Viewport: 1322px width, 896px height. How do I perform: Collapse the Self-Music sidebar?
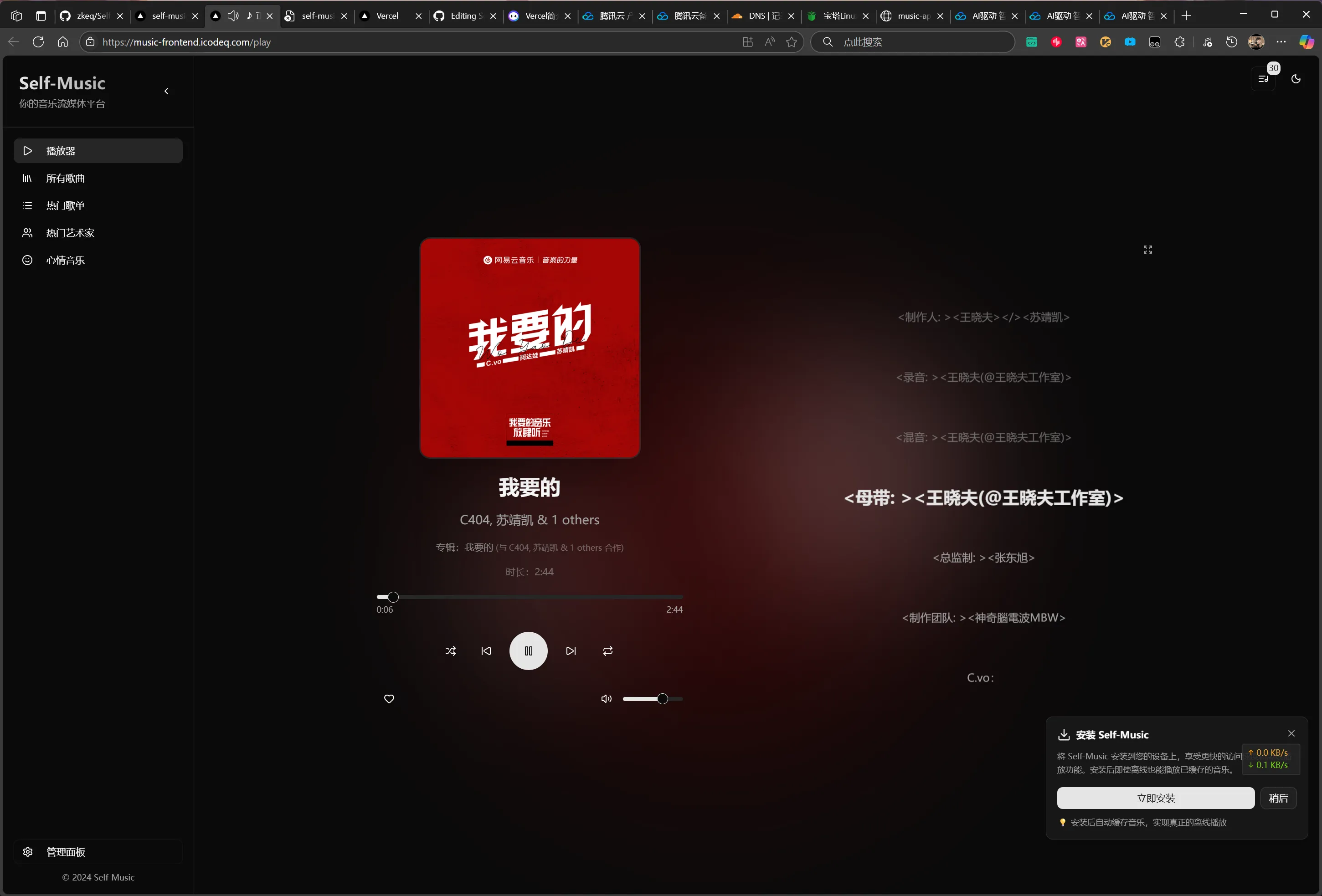click(167, 91)
